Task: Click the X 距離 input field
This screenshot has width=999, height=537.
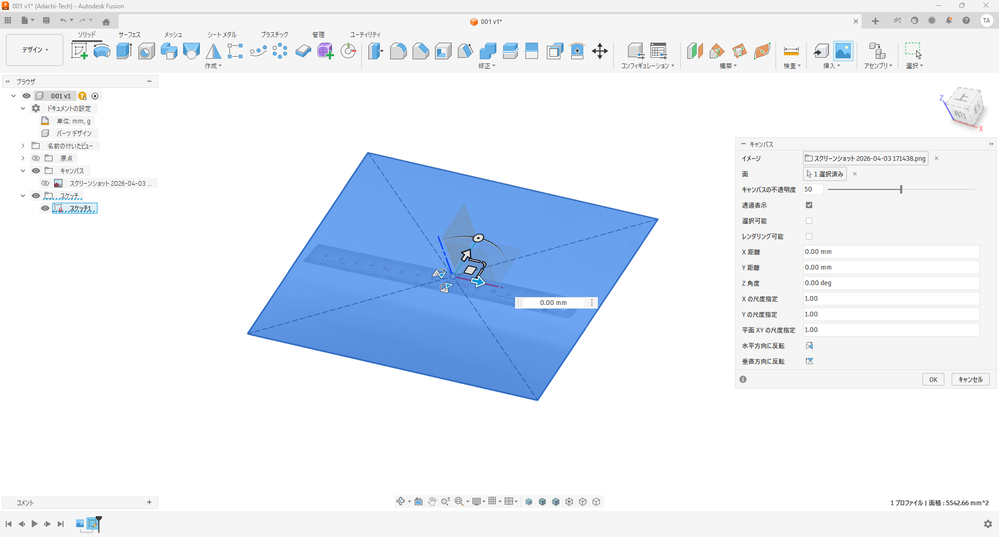Action: coord(891,252)
